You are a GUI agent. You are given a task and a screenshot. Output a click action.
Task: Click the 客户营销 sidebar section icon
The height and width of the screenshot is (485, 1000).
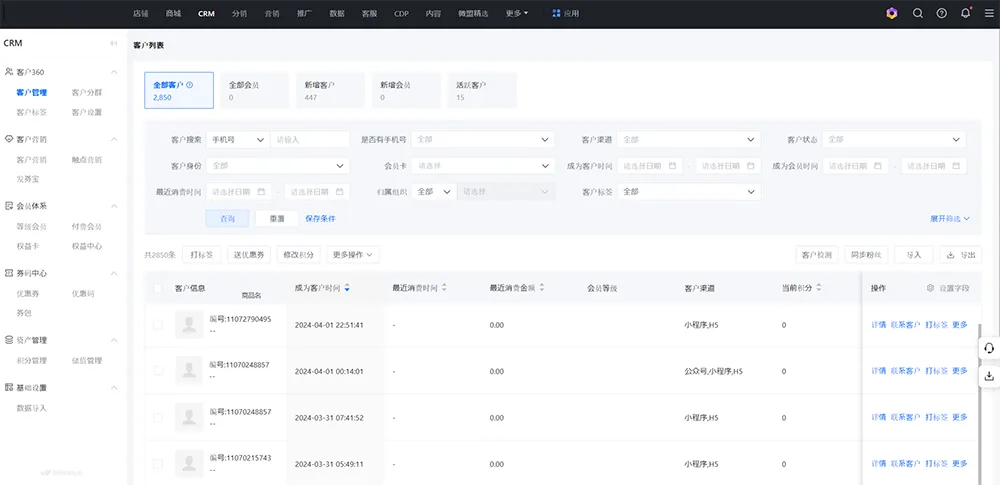[9, 139]
